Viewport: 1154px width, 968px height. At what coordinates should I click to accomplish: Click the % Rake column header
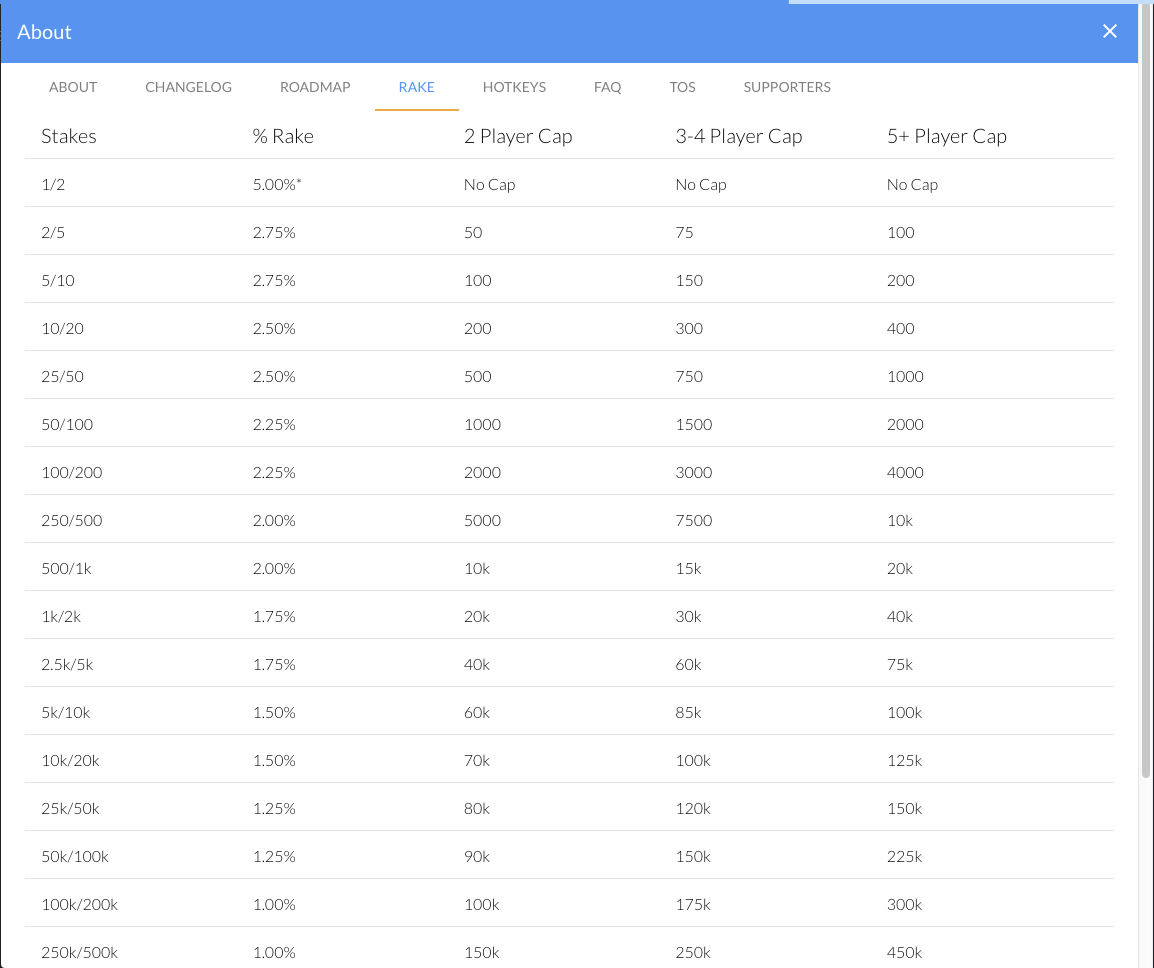click(283, 136)
